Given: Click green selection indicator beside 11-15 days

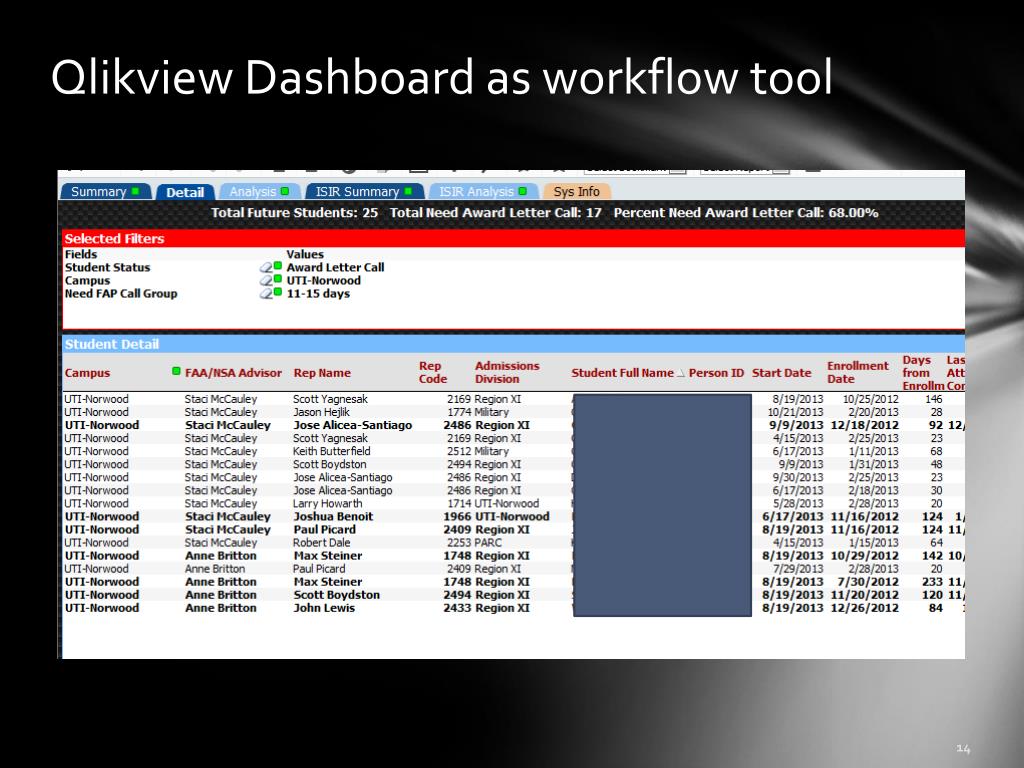Looking at the screenshot, I should (x=278, y=292).
